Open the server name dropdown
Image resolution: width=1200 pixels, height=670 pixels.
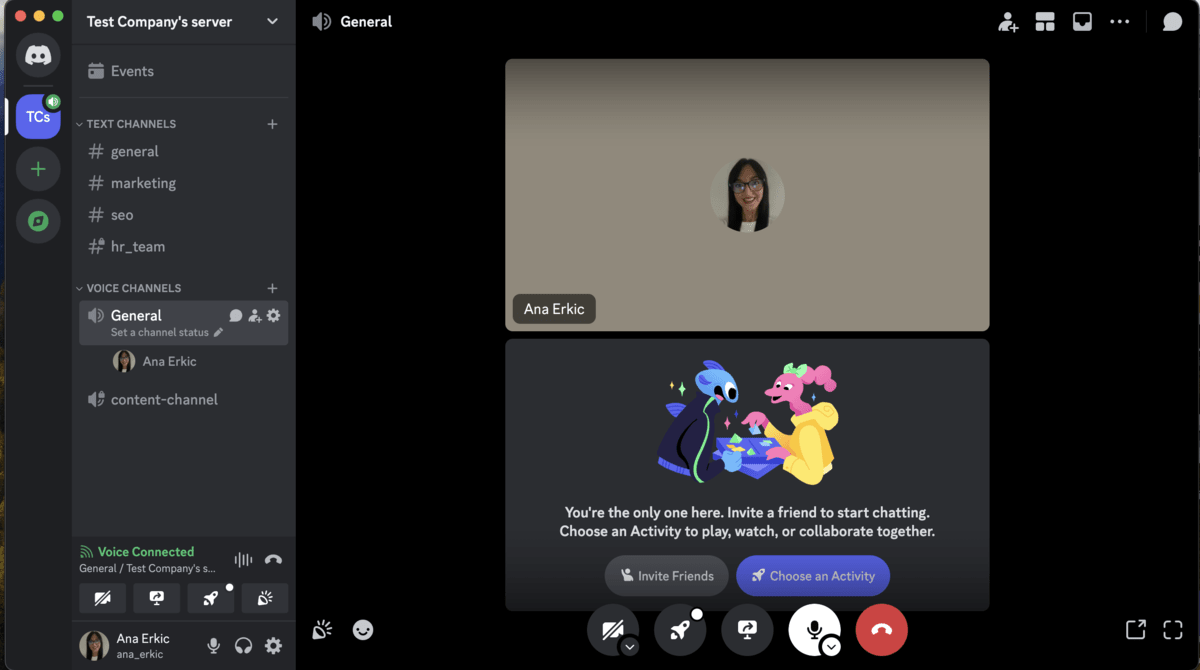(270, 21)
